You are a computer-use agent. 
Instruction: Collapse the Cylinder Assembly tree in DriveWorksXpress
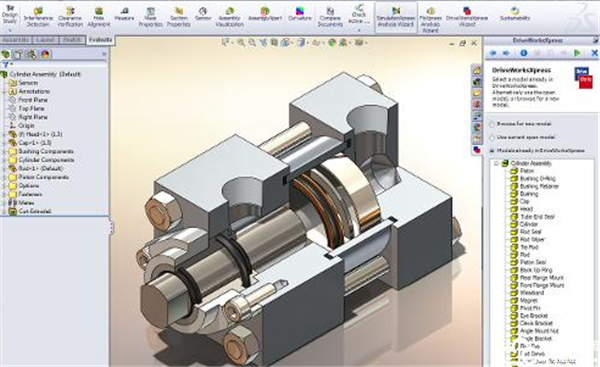(x=496, y=163)
